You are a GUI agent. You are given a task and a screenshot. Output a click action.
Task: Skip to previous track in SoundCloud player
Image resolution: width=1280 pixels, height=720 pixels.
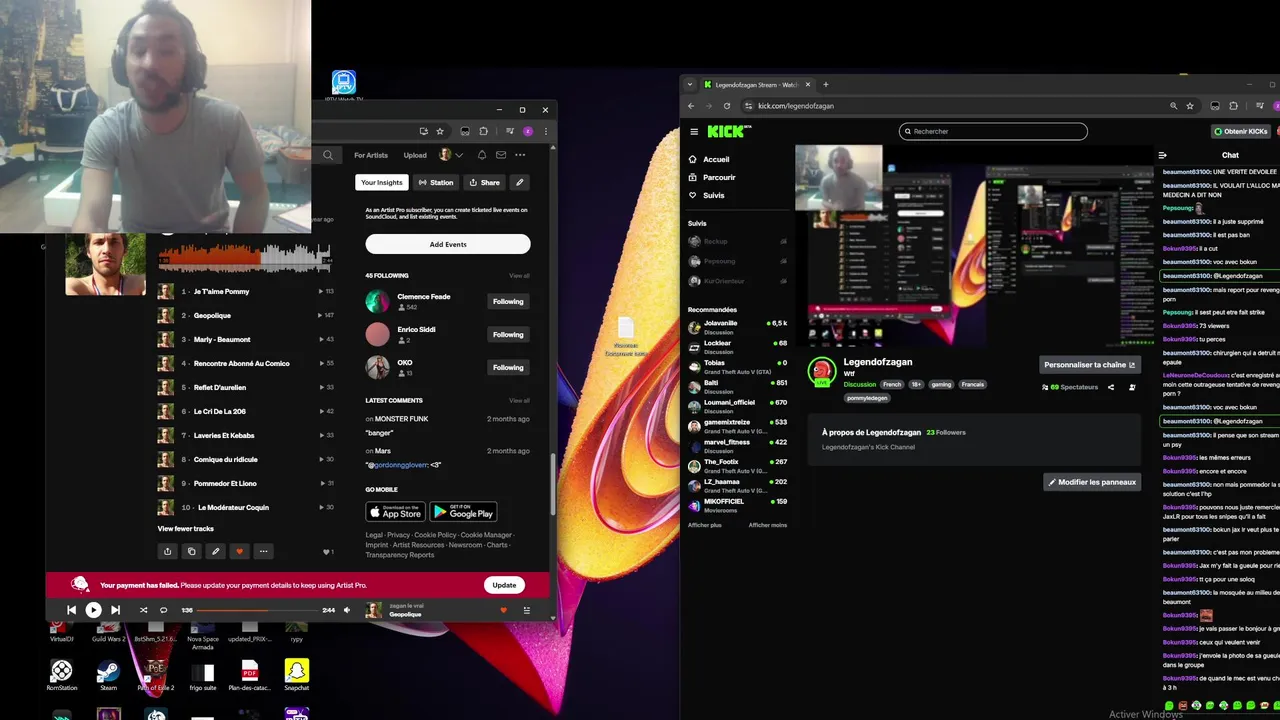coord(71,610)
